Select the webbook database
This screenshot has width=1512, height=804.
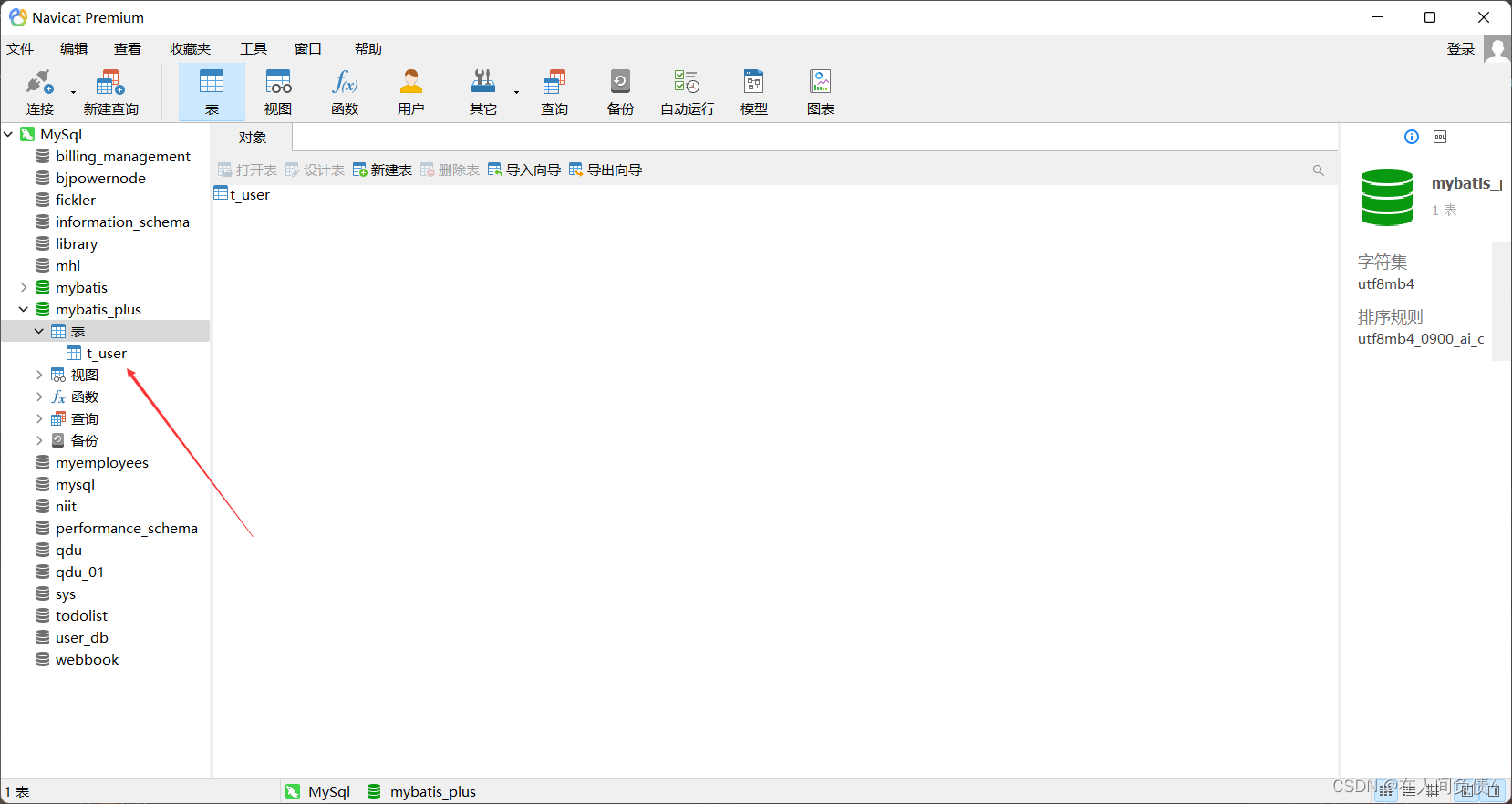point(87,659)
